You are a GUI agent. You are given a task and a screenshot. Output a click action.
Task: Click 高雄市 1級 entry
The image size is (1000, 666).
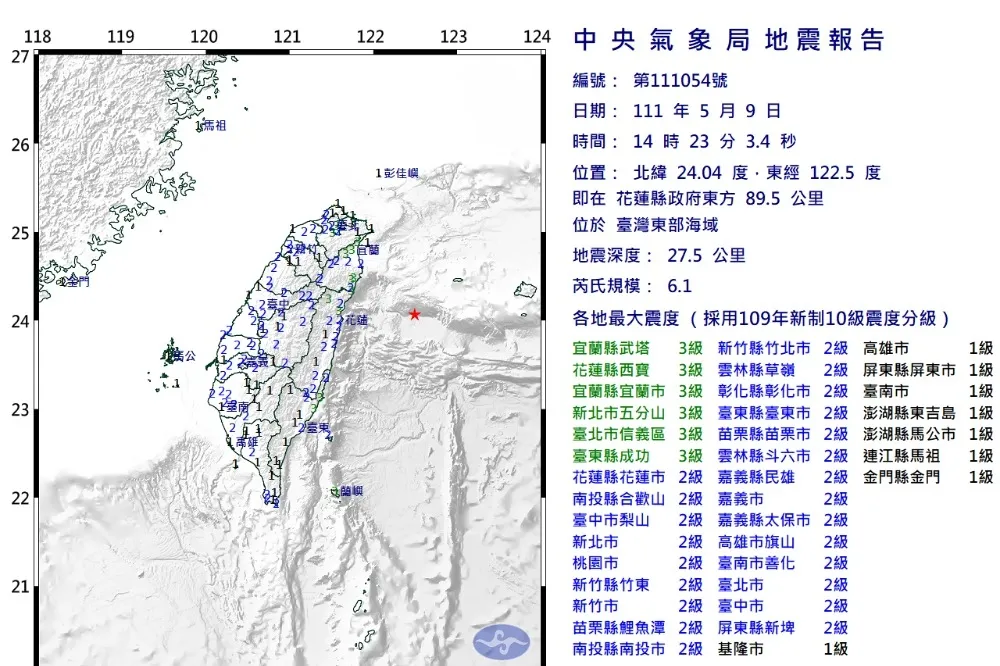[928, 348]
